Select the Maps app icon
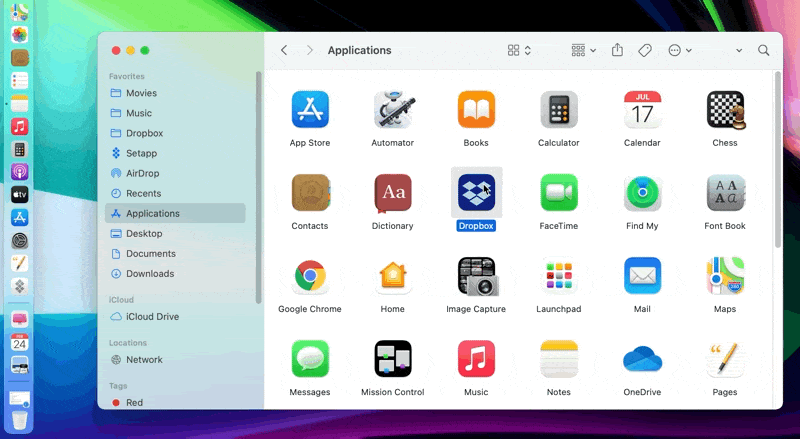Screen dimensions: 800x439 click(726, 276)
